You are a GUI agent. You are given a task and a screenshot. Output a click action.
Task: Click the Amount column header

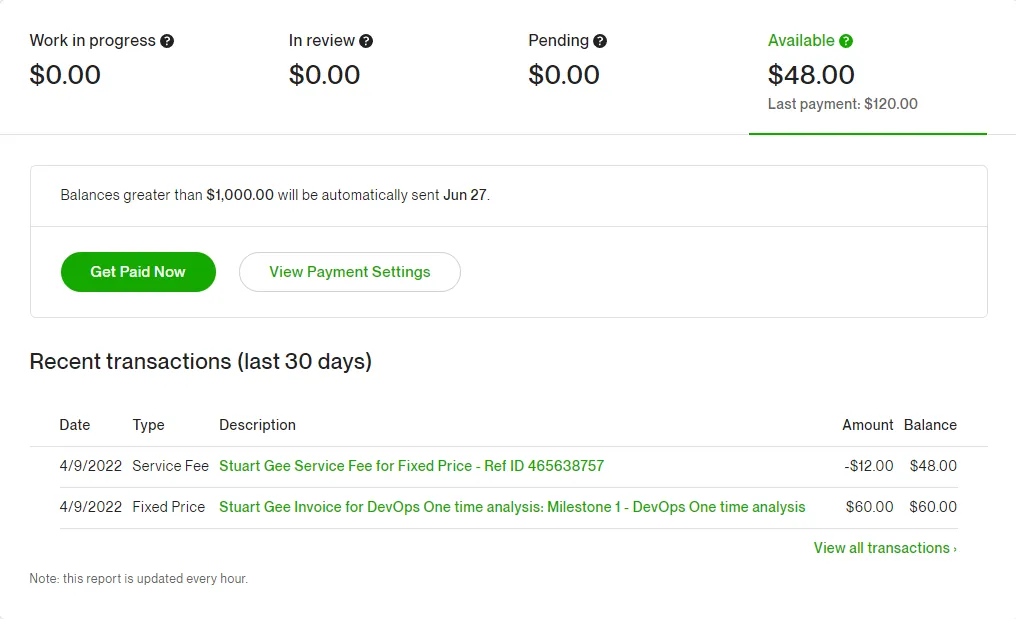867,425
